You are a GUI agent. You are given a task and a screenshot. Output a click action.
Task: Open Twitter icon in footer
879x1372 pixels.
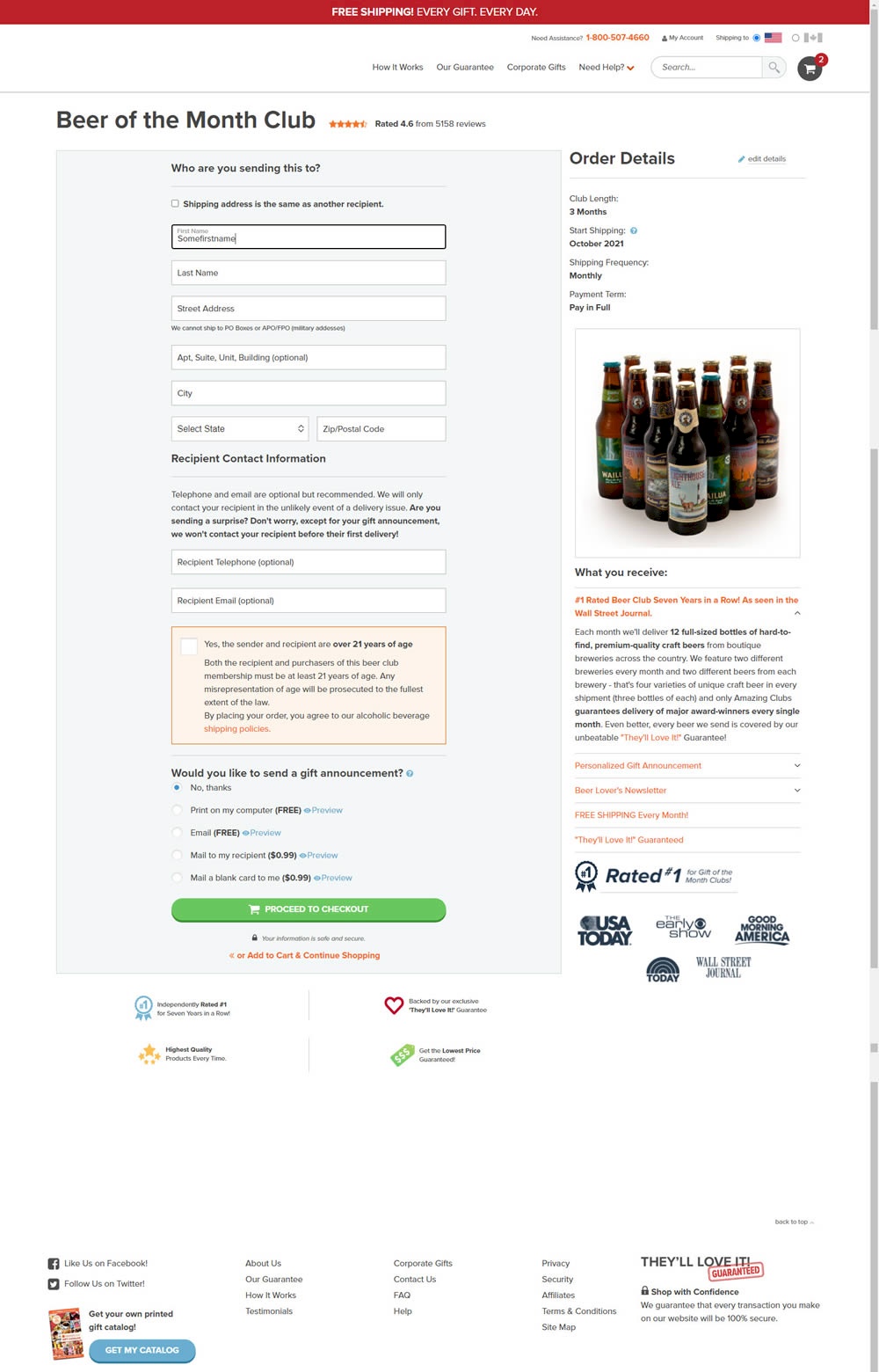54,1284
